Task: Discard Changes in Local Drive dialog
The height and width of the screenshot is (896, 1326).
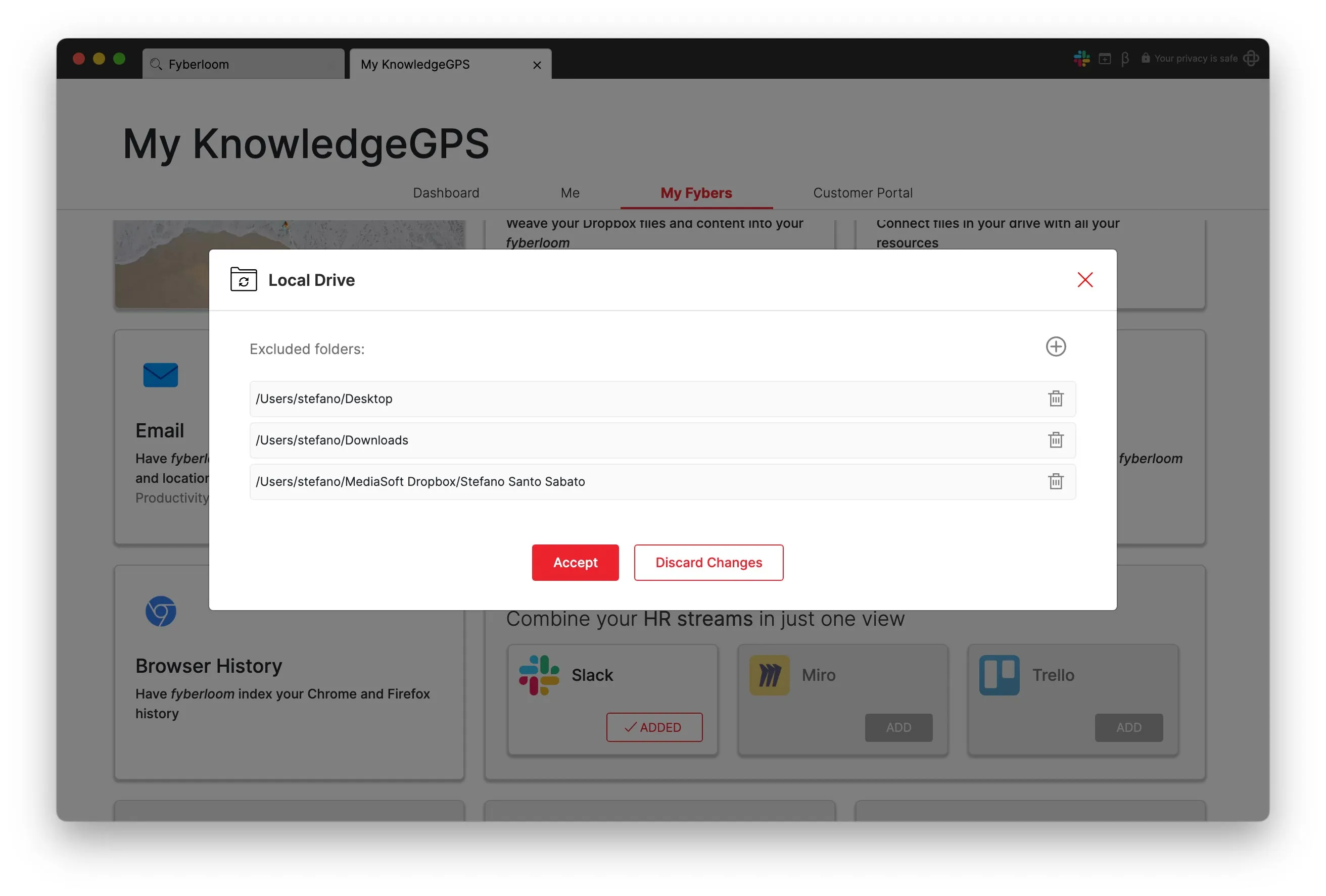Action: click(708, 562)
